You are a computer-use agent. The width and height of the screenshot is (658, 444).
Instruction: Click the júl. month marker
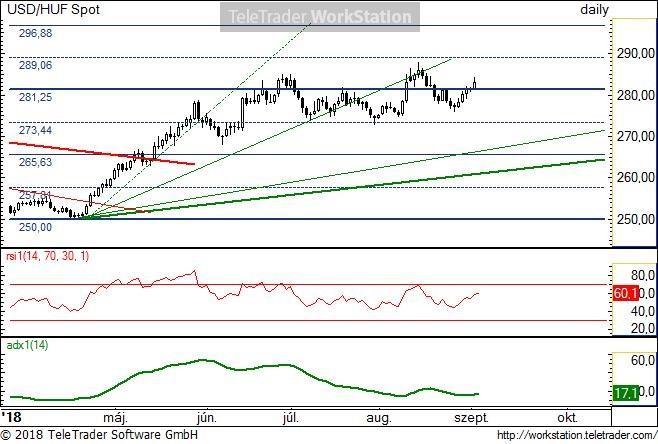(x=291, y=418)
